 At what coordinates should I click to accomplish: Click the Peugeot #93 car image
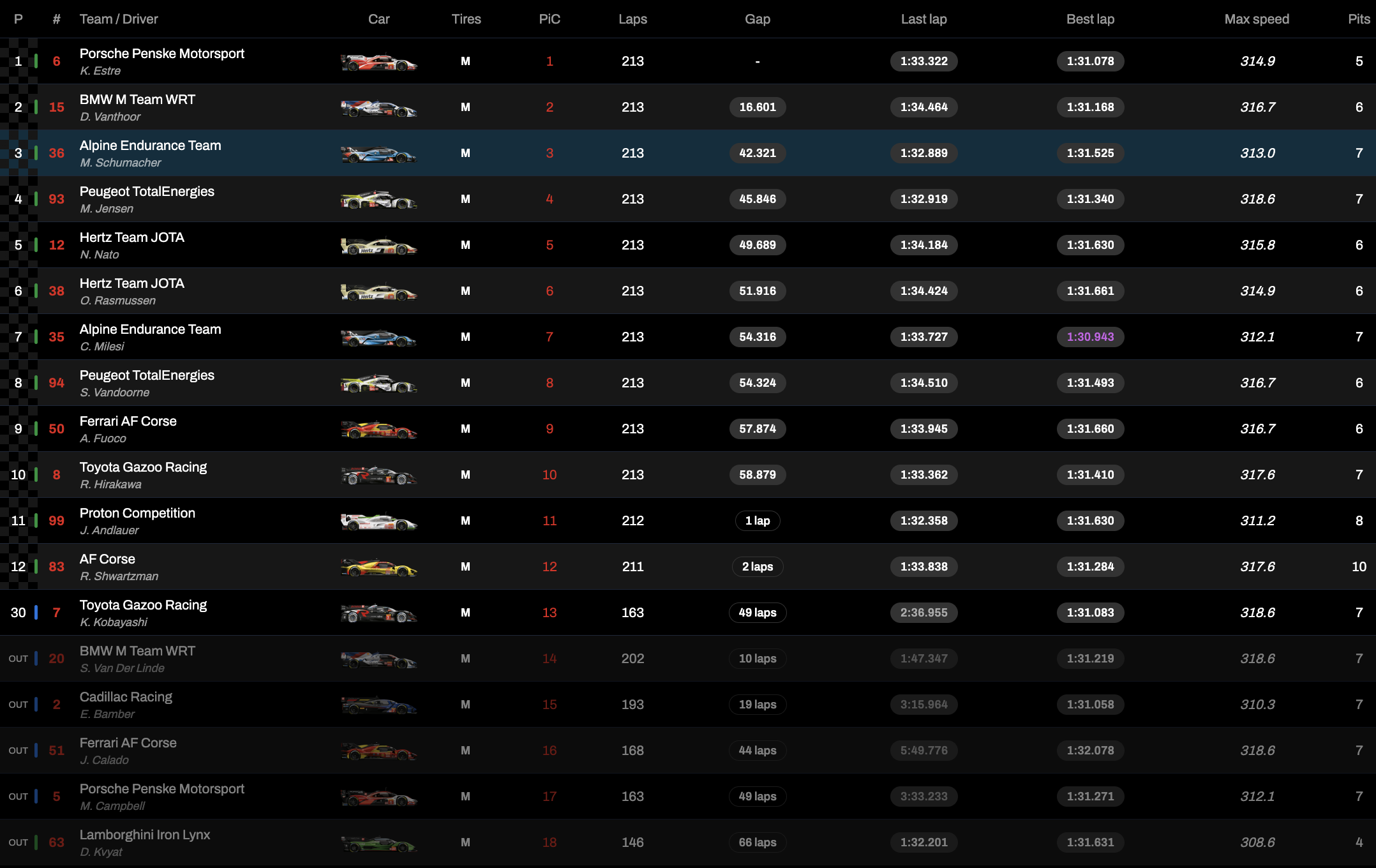tap(379, 200)
